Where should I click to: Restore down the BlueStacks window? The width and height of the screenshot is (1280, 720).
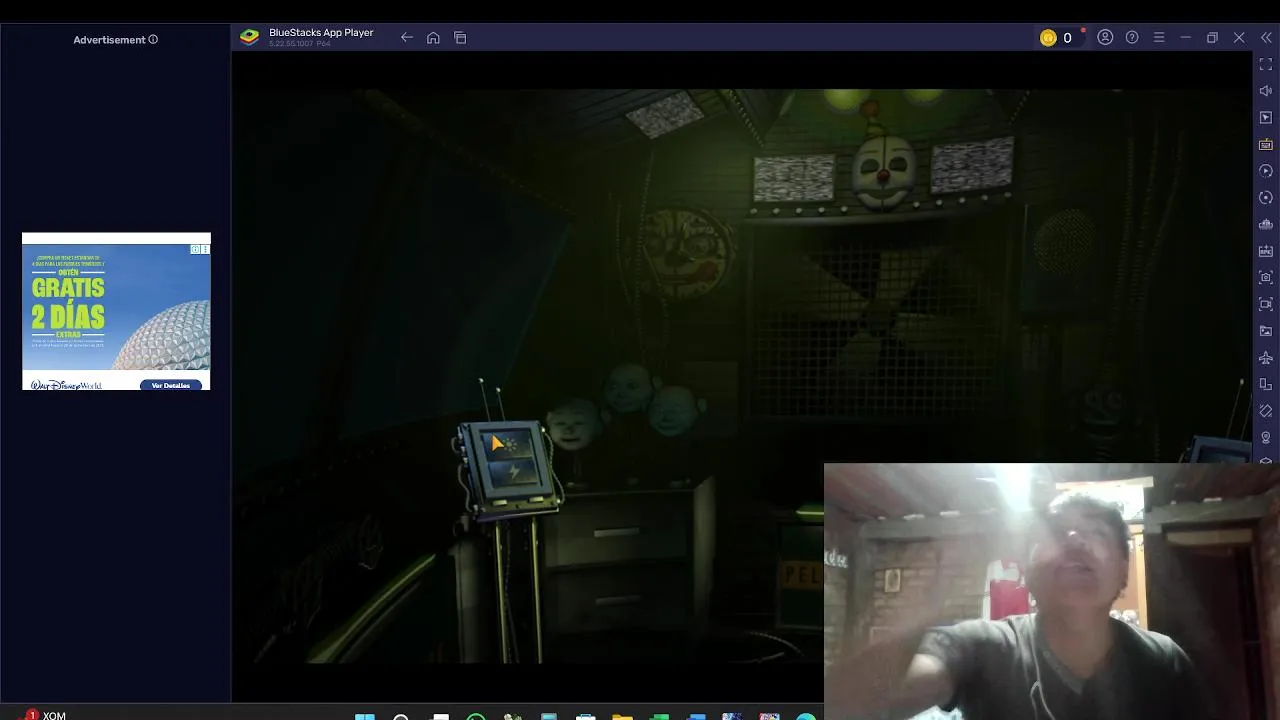point(1212,38)
